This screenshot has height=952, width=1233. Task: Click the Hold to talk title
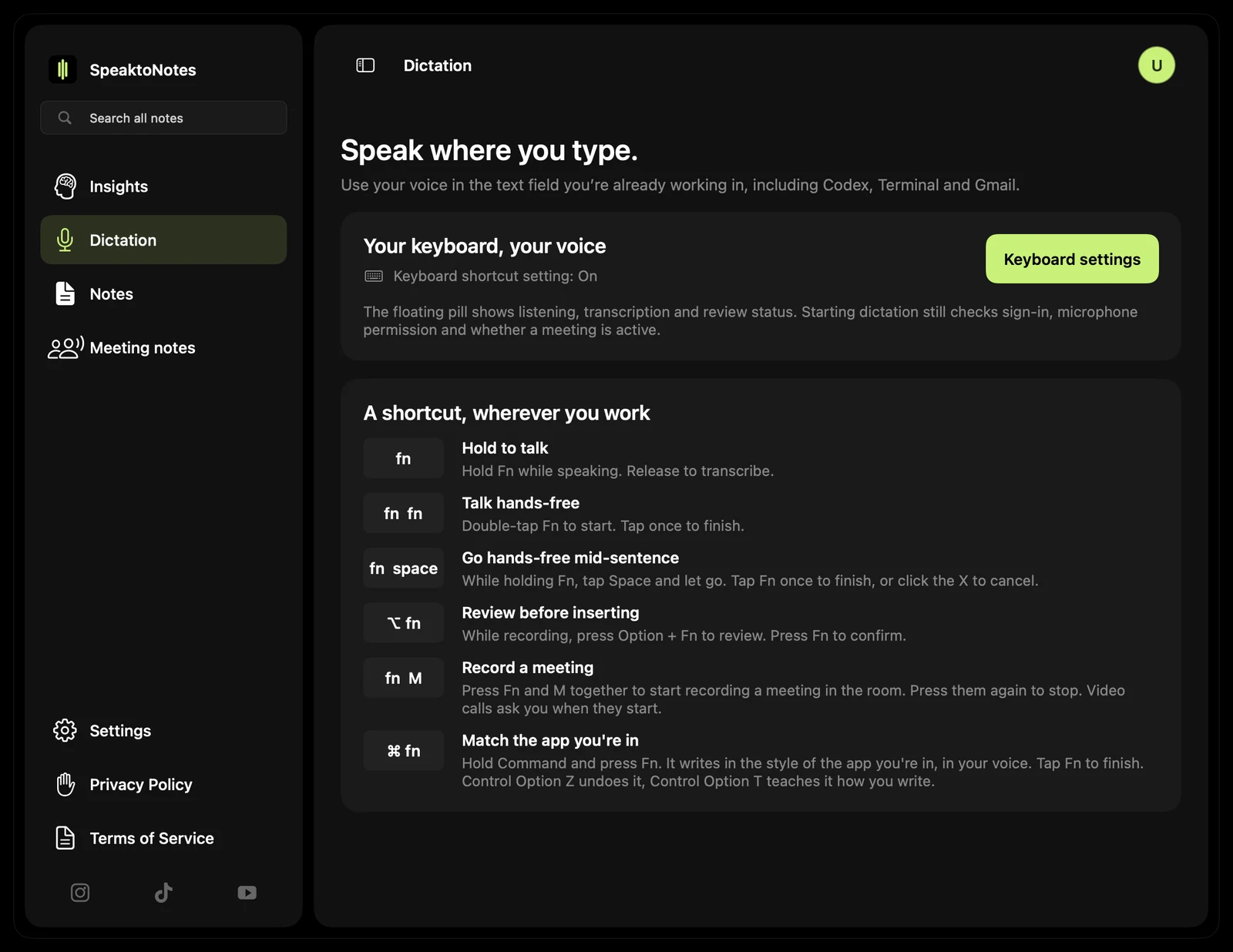coord(505,448)
